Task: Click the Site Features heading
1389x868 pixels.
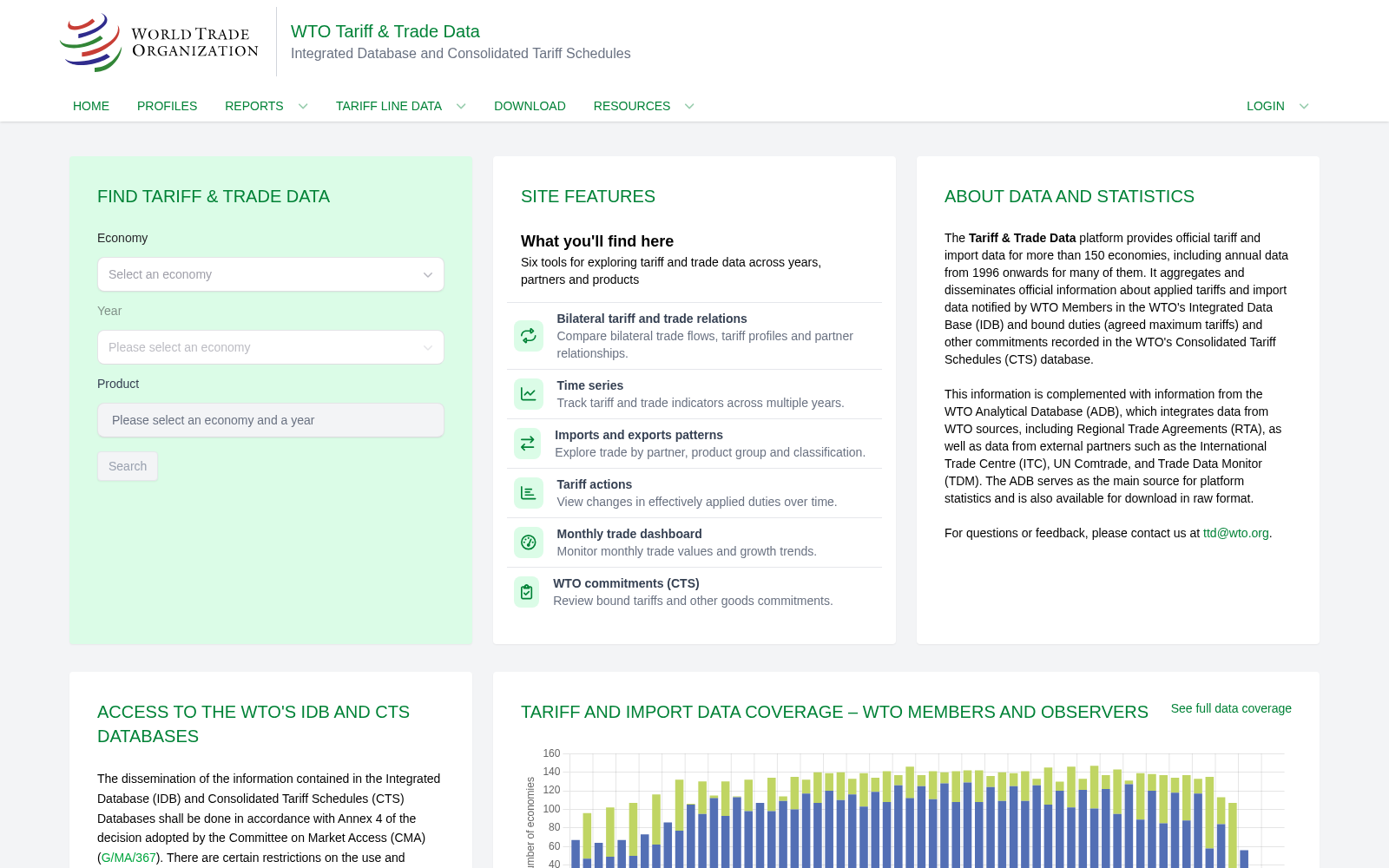Action: point(588,196)
